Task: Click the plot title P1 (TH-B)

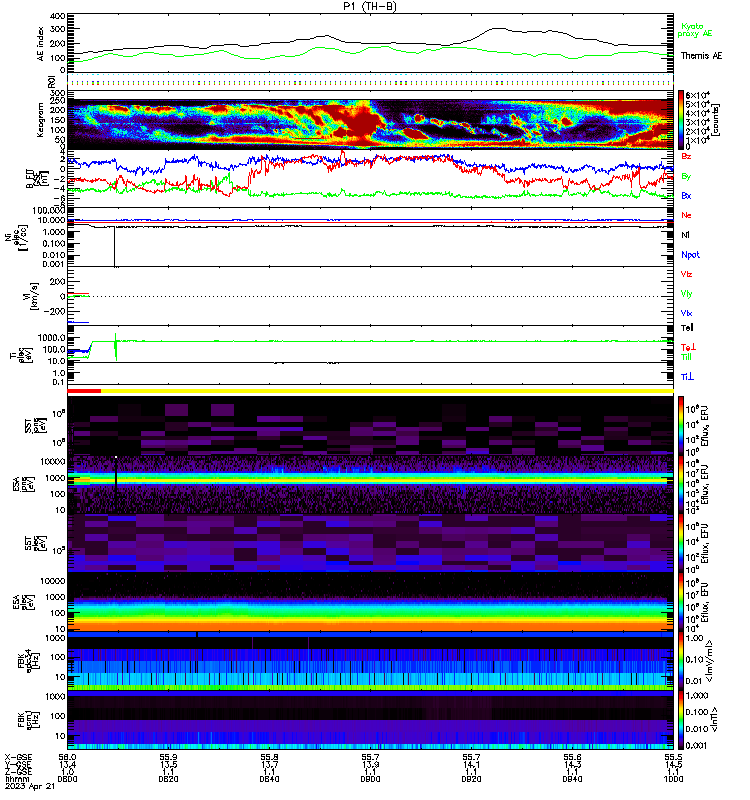Action: (x=370, y=6)
